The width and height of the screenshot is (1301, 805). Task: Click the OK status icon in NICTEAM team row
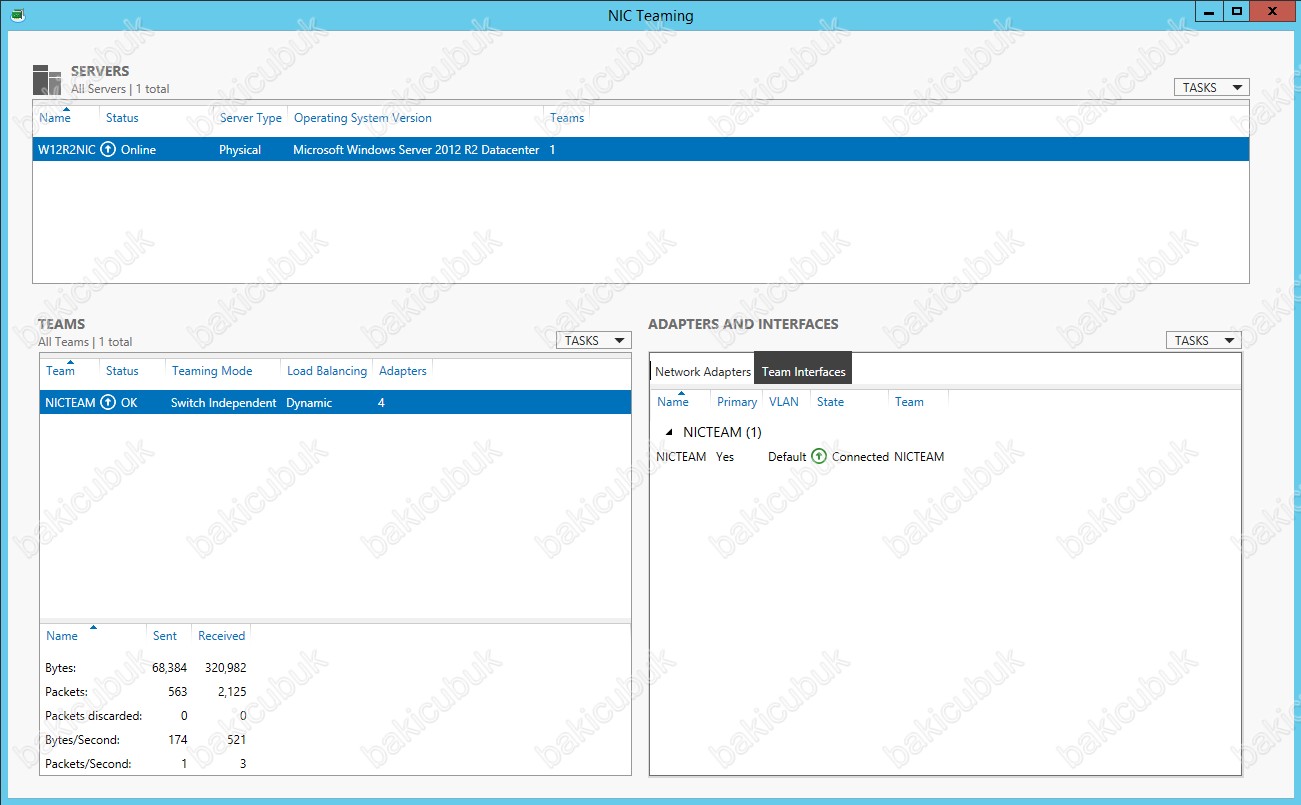108,402
